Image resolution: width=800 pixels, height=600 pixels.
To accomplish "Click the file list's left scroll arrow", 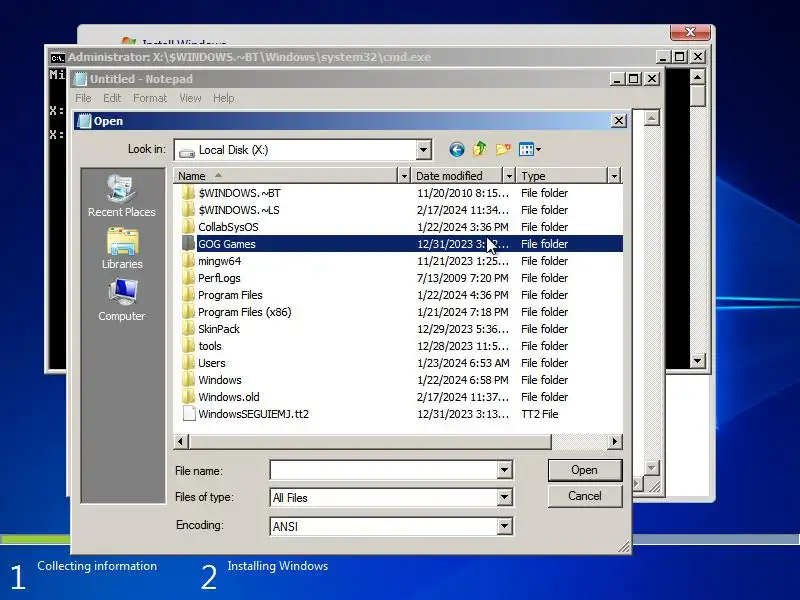I will tap(181, 441).
